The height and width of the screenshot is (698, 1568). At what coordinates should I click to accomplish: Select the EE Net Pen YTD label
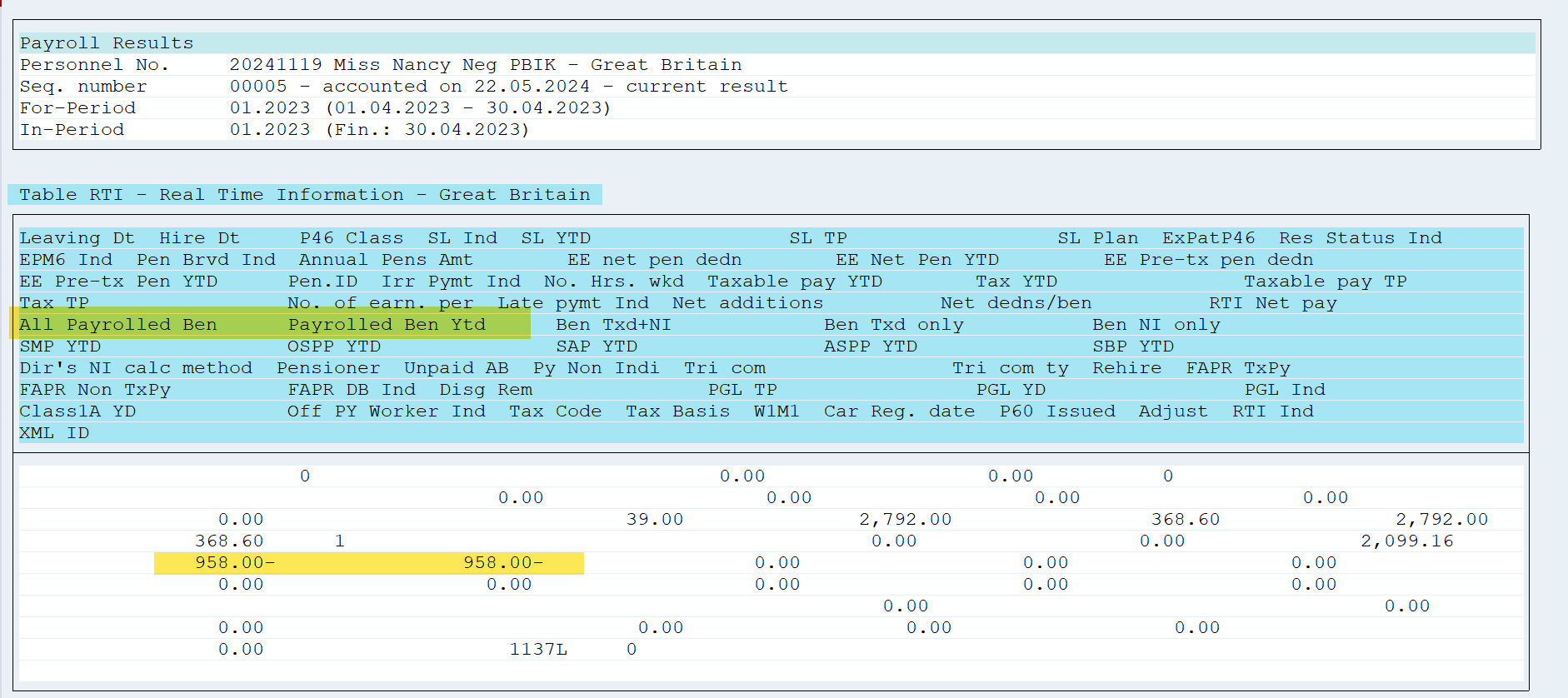tap(917, 260)
